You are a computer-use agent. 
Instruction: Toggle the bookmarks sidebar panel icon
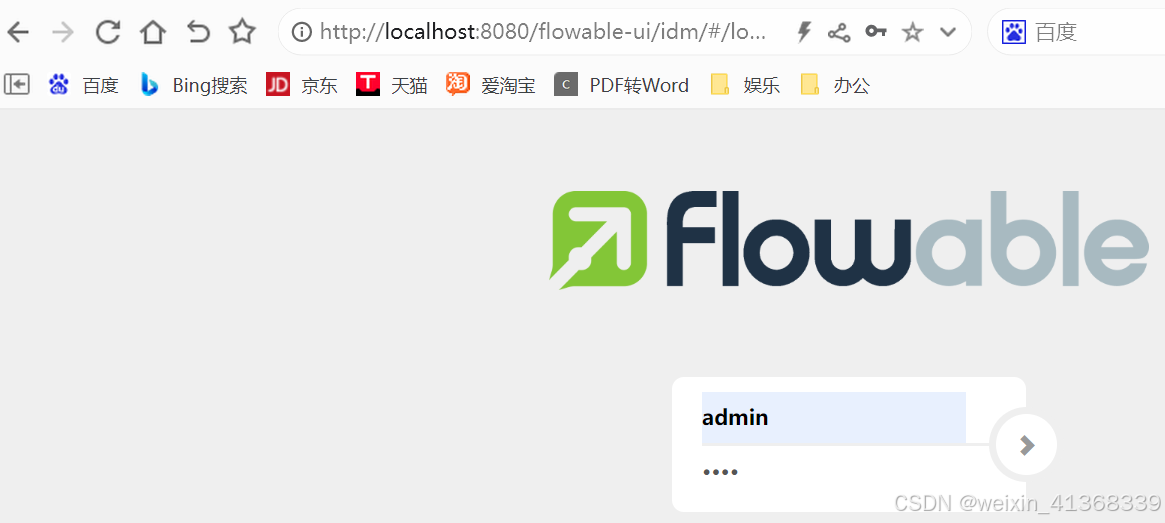16,85
